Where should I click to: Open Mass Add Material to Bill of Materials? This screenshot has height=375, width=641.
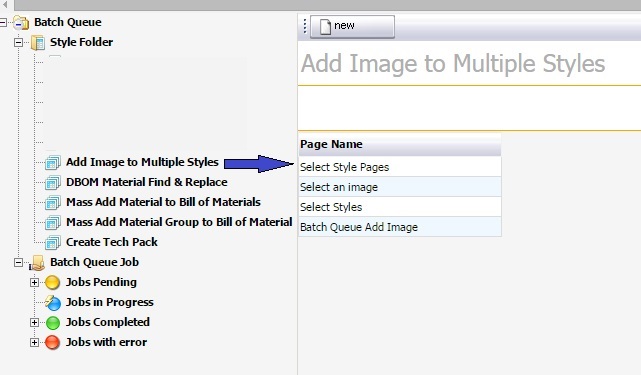163,202
